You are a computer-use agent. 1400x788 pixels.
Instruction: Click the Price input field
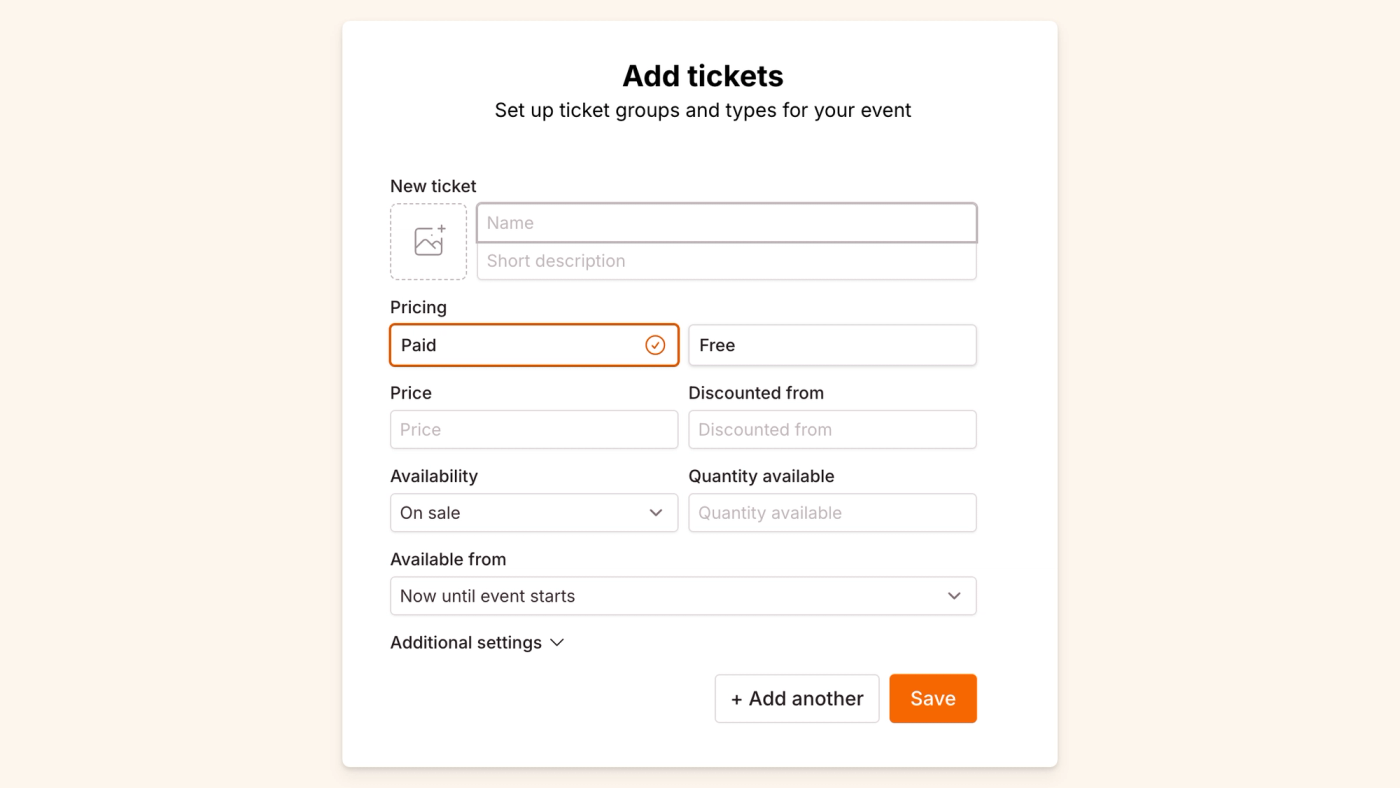533,430
